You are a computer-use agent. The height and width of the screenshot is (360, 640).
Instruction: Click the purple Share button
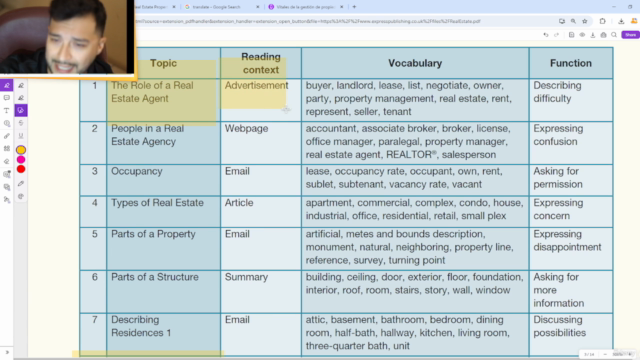click(x=631, y=35)
